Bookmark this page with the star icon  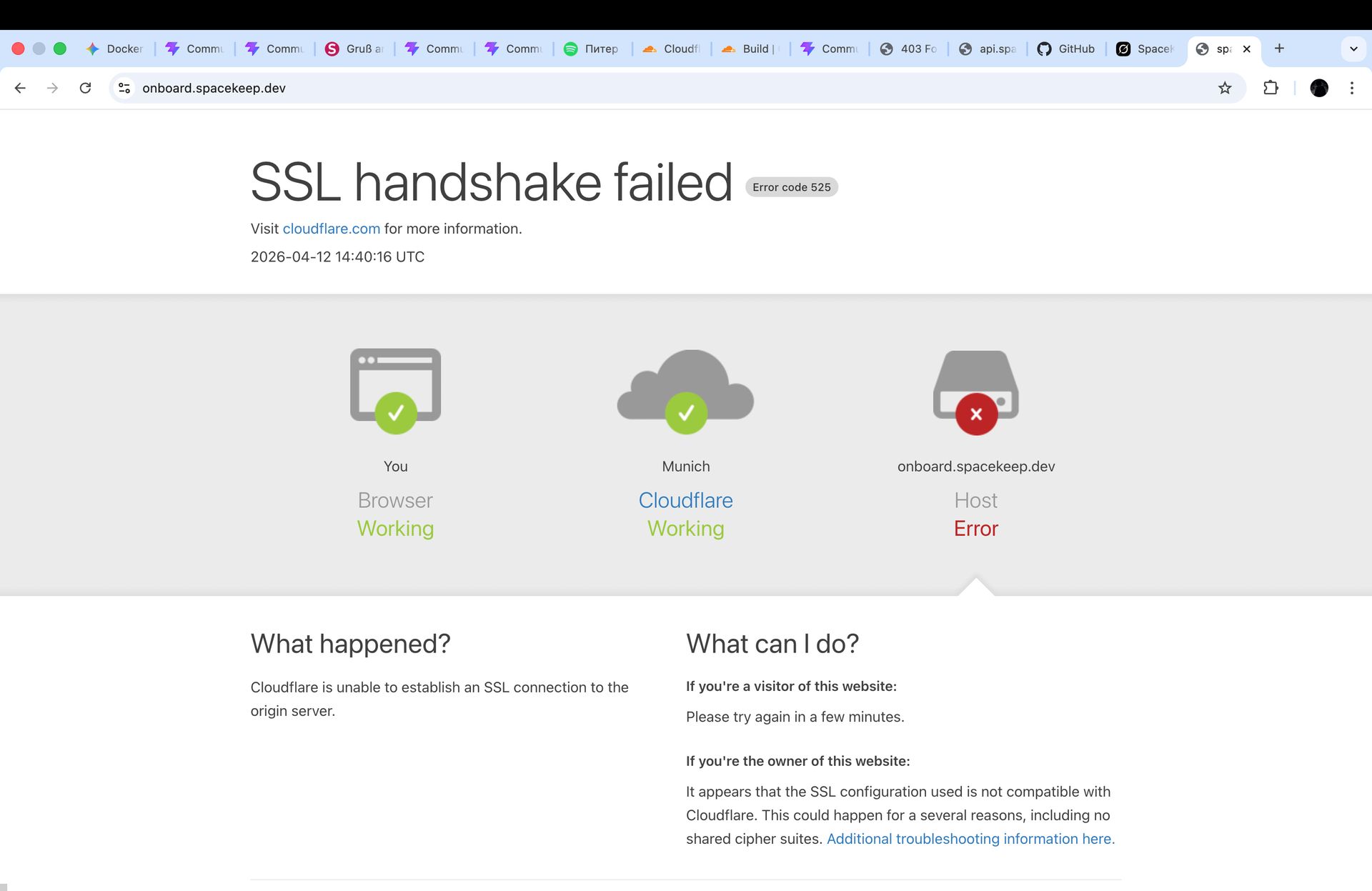point(1225,88)
